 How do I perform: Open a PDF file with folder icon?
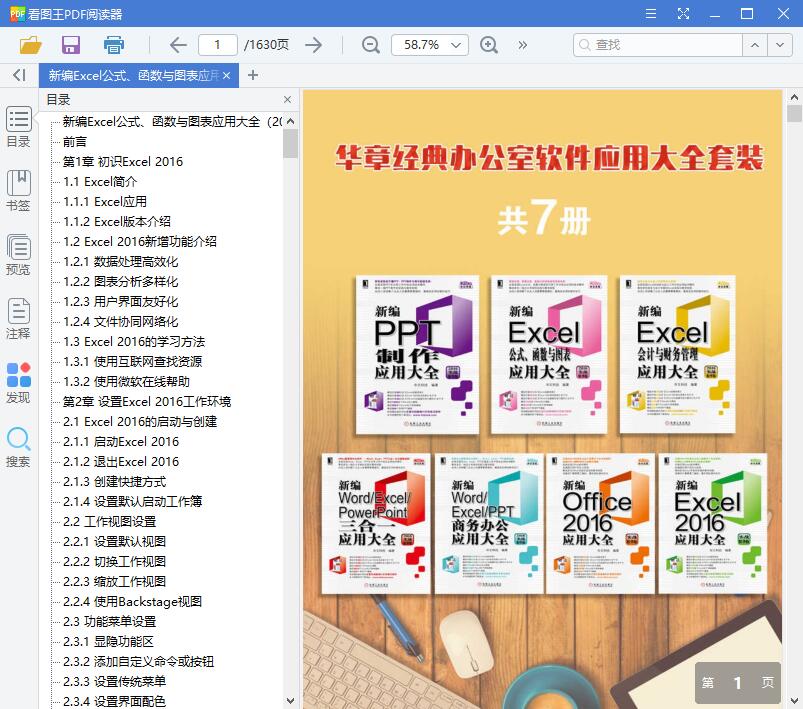pyautogui.click(x=30, y=45)
